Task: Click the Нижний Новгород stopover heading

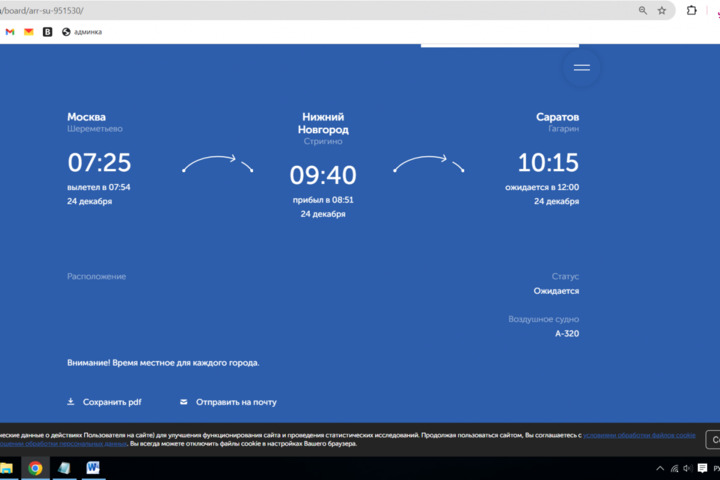Action: click(x=323, y=123)
